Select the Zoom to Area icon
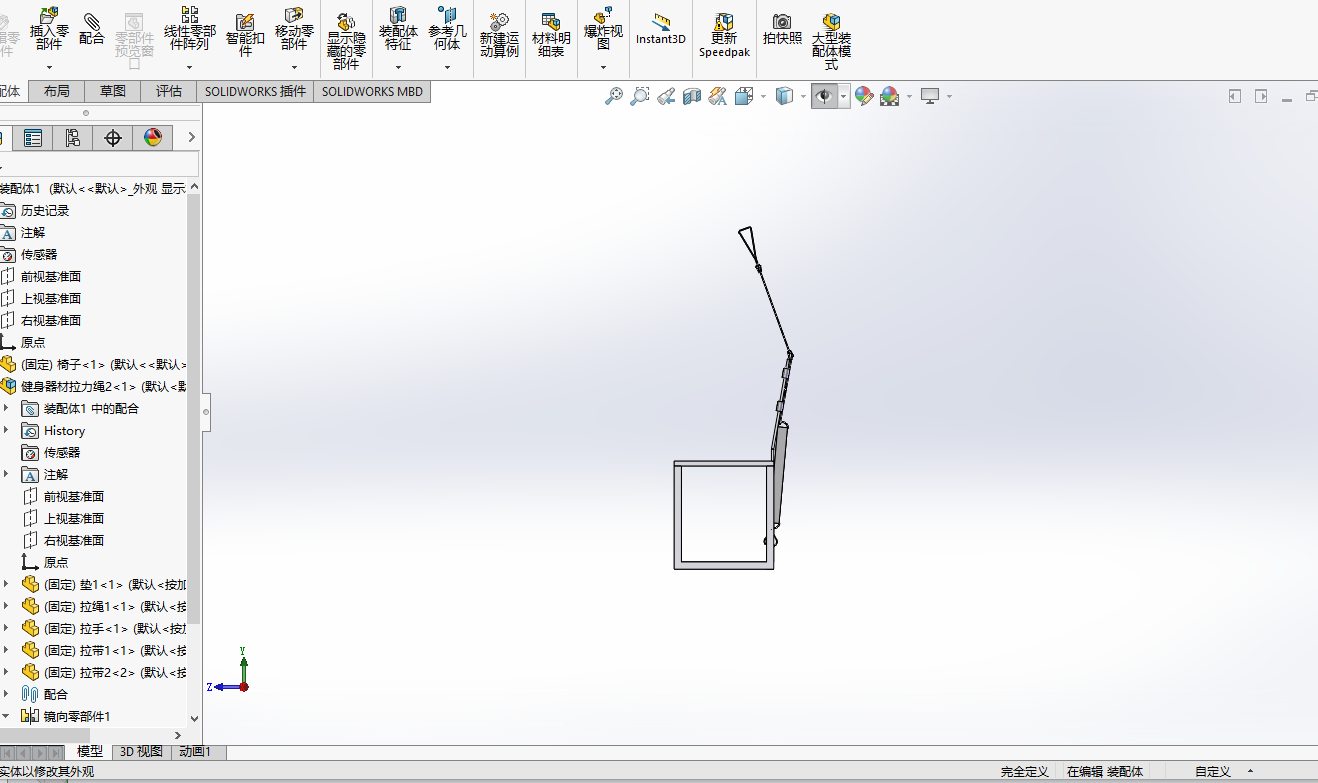The height and width of the screenshot is (783, 1318). (x=640, y=96)
